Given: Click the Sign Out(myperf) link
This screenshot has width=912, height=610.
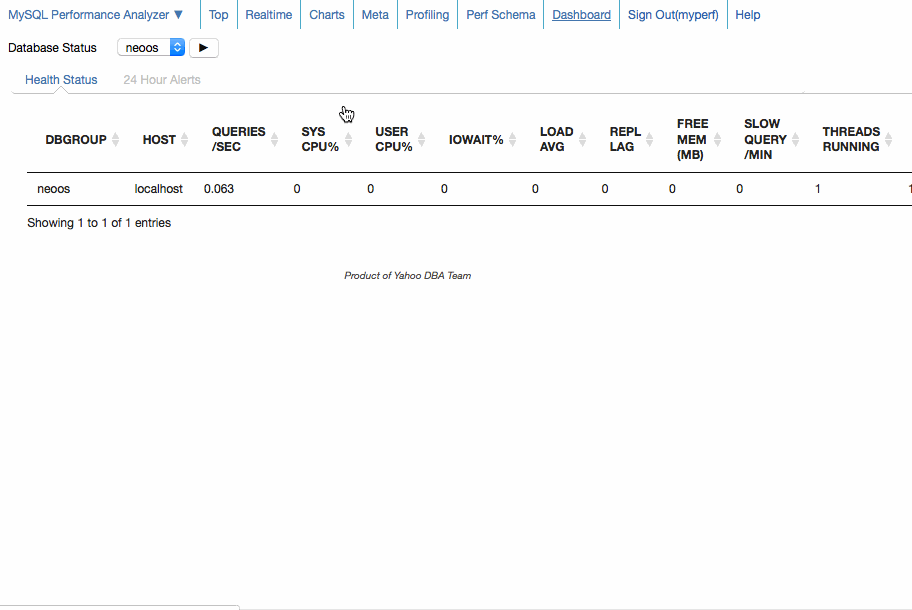Looking at the screenshot, I should point(673,14).
